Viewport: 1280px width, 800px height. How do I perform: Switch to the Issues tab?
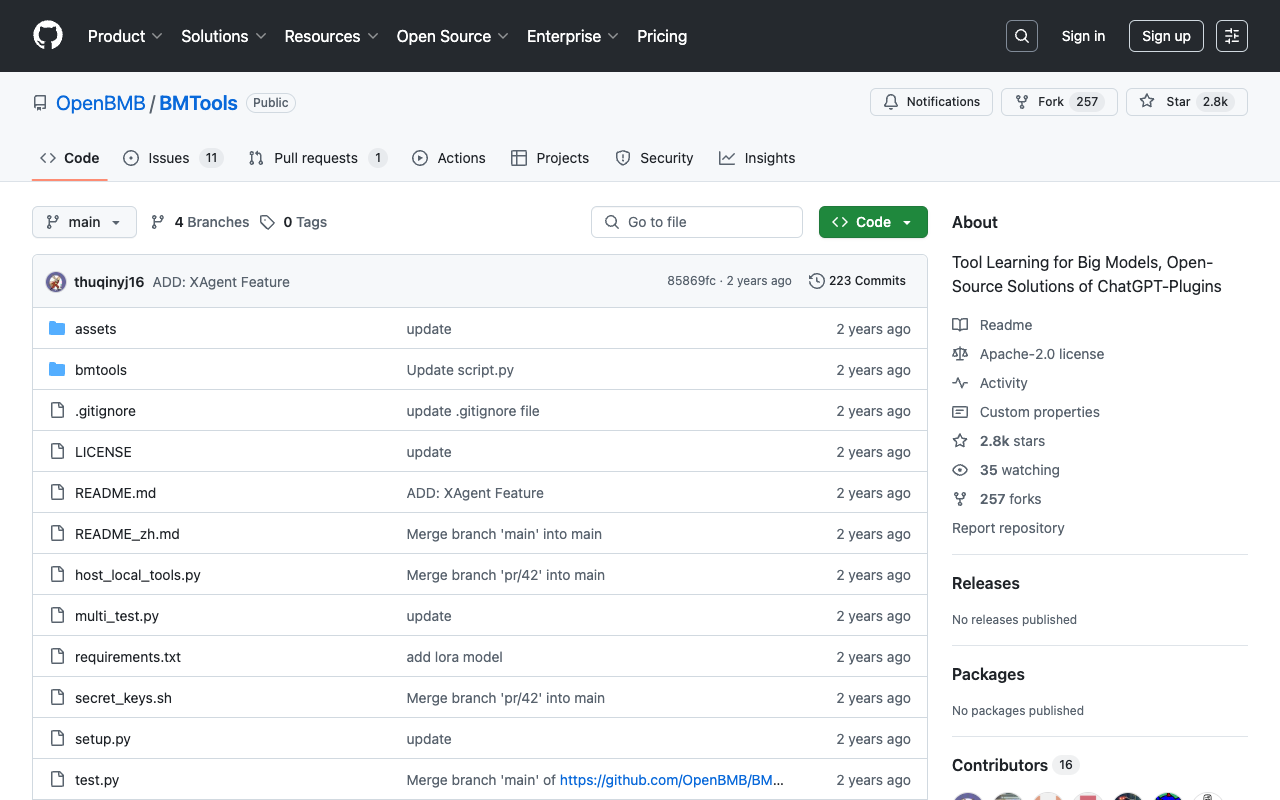click(x=173, y=158)
